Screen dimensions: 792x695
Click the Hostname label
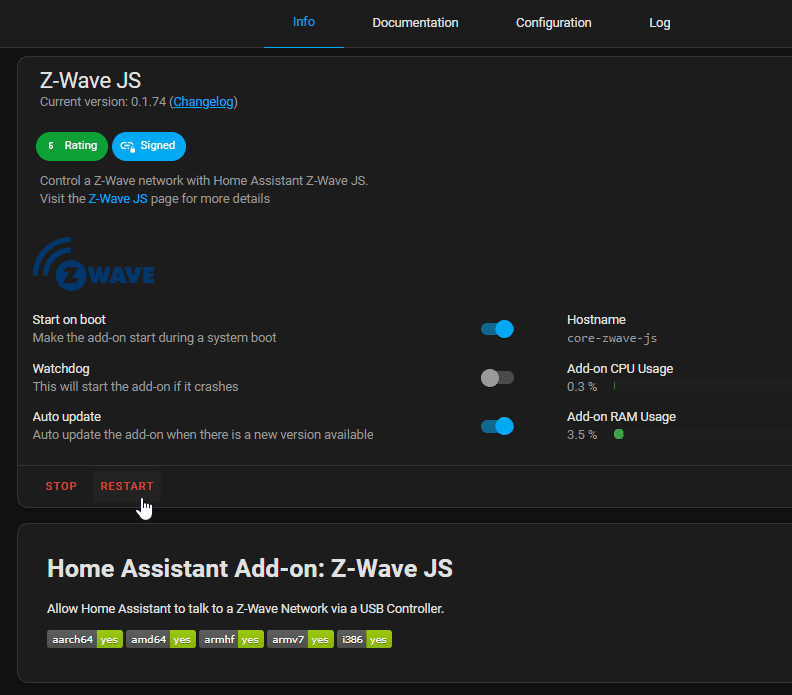click(x=596, y=320)
